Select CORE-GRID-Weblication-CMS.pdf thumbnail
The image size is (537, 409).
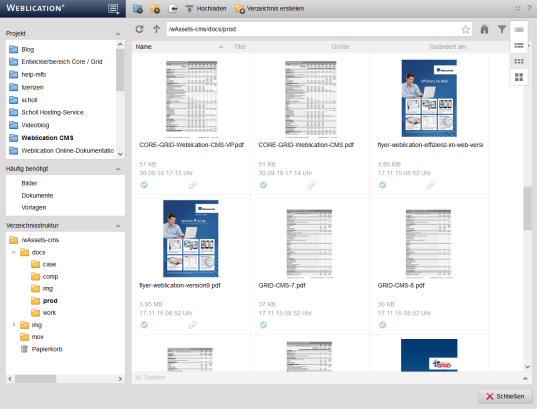310,99
